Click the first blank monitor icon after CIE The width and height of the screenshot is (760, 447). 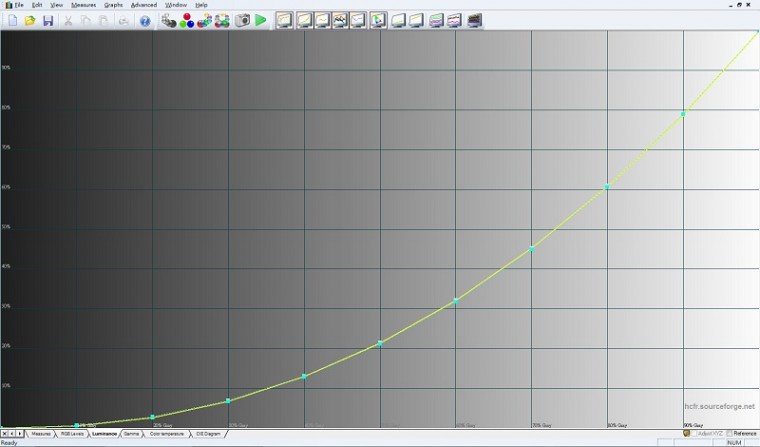[398, 20]
